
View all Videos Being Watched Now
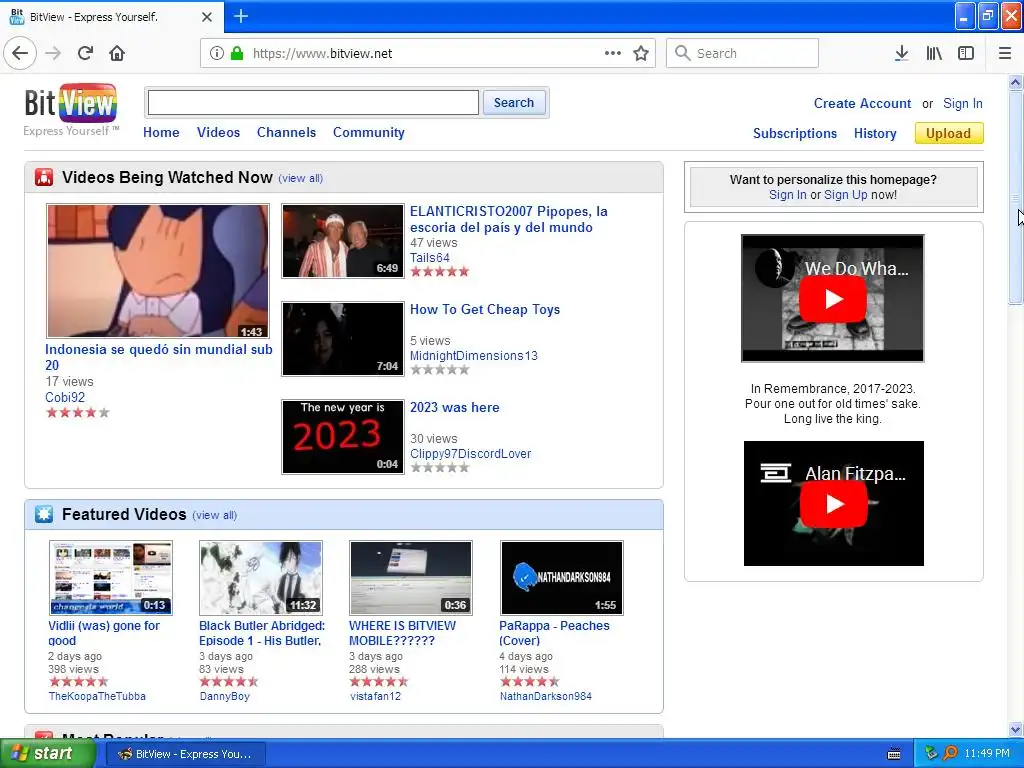point(300,178)
